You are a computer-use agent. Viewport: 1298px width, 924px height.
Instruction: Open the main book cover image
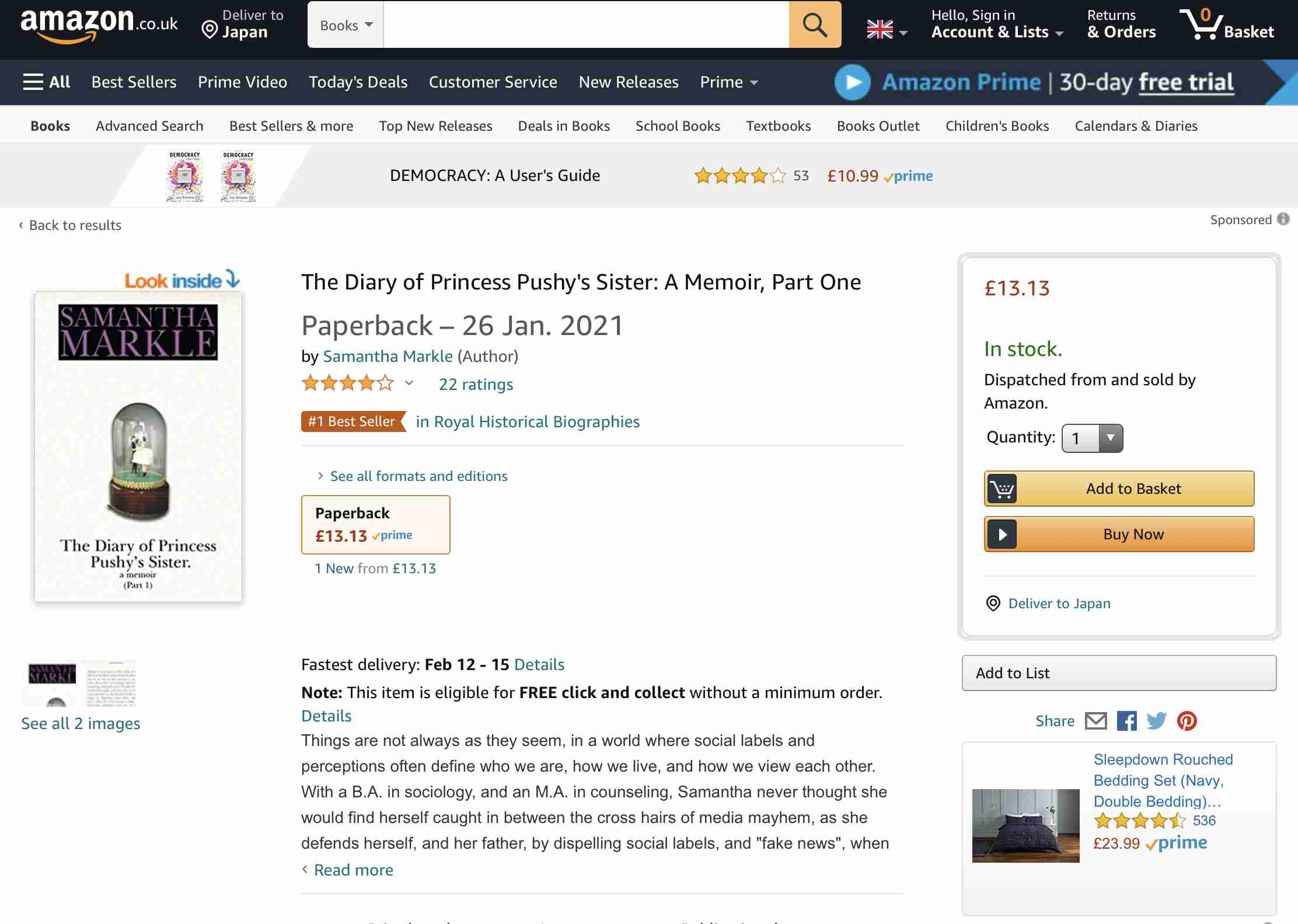click(138, 447)
